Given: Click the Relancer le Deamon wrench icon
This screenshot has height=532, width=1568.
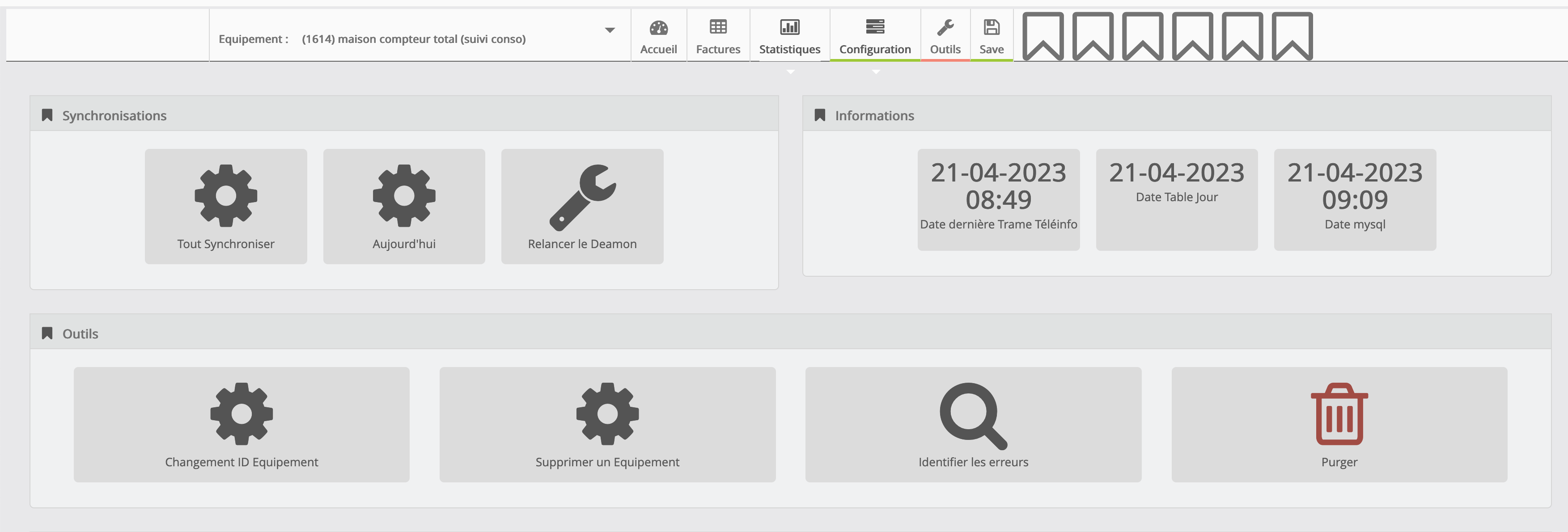Looking at the screenshot, I should [x=583, y=197].
